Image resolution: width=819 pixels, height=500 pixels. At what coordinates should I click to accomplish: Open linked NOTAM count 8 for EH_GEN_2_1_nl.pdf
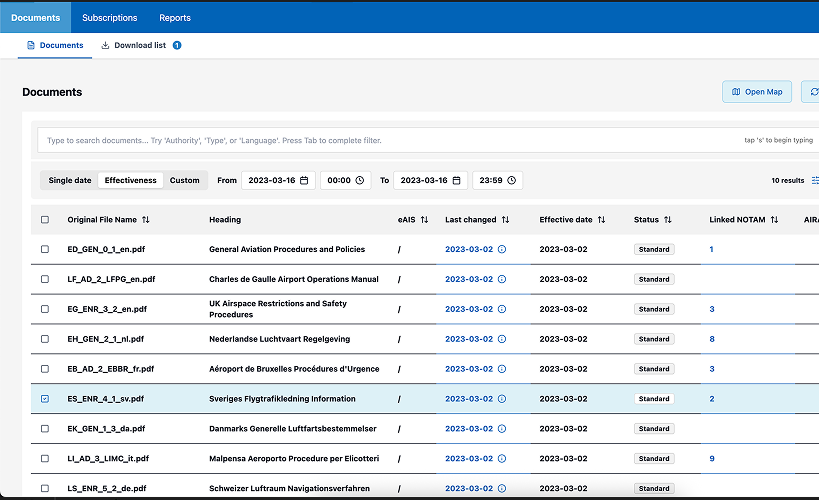[x=712, y=340]
